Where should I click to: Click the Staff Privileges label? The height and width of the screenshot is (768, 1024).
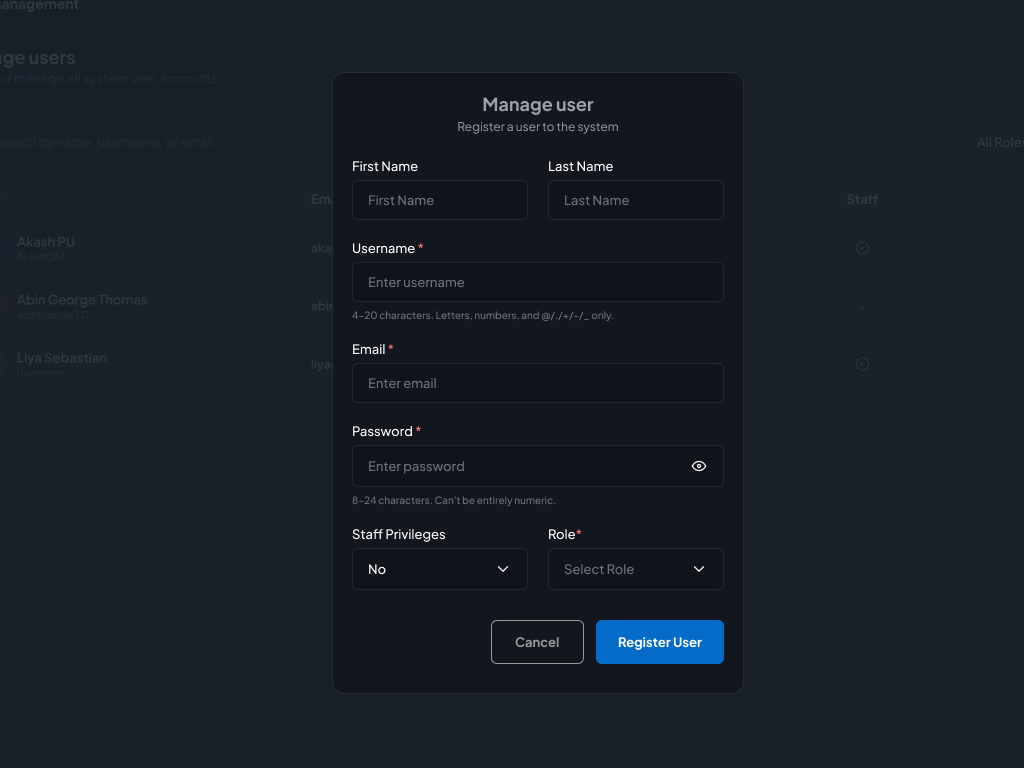398,534
